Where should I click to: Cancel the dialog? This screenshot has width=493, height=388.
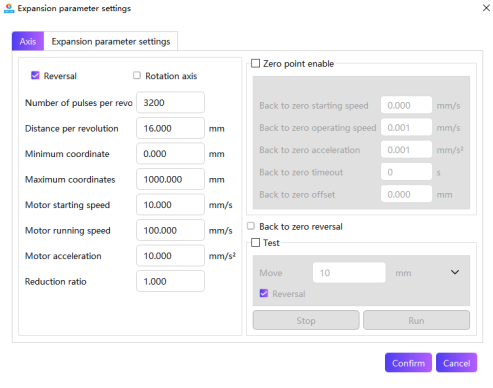click(x=456, y=363)
